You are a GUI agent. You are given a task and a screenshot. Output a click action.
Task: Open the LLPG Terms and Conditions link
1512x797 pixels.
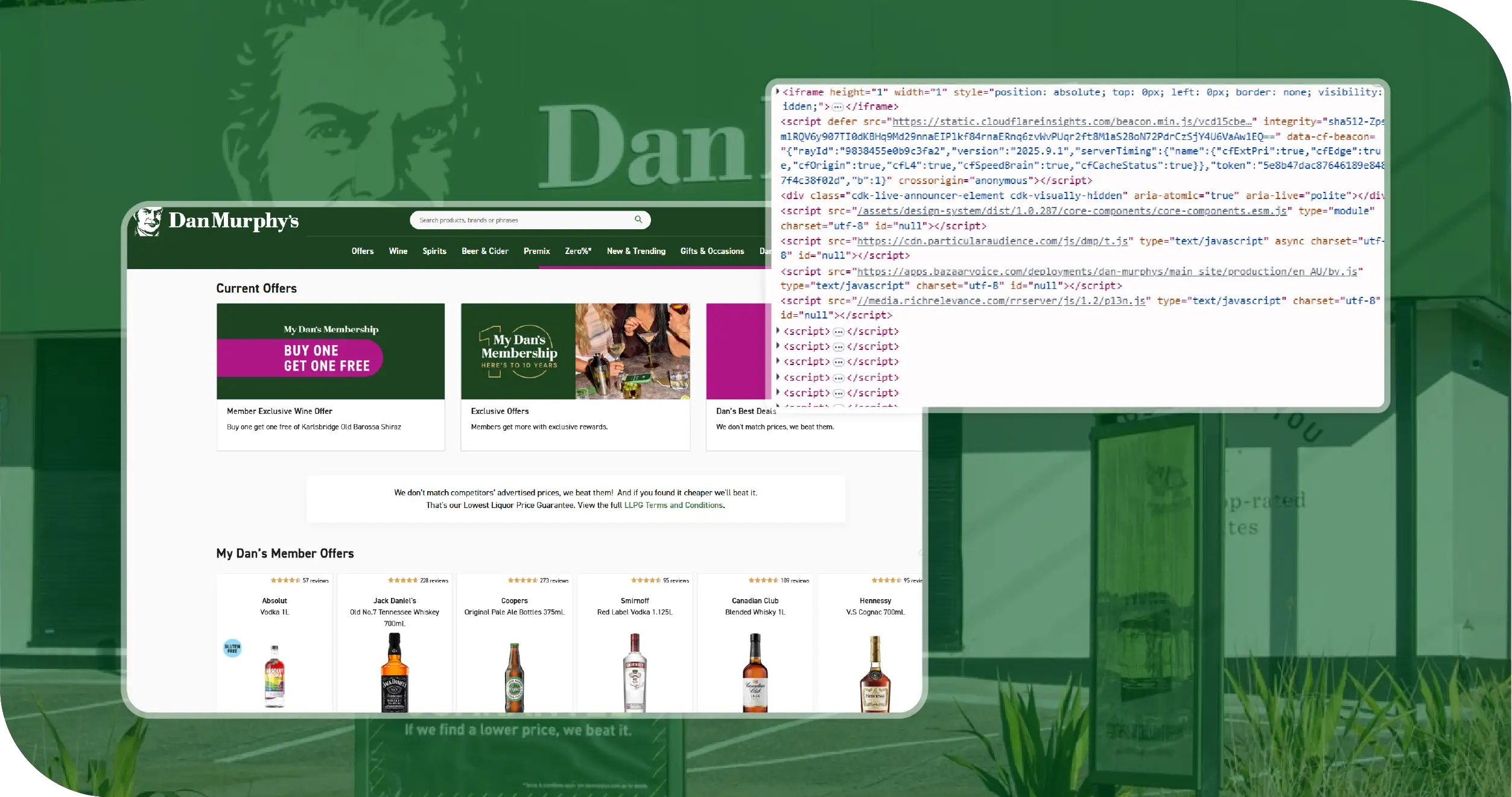(674, 506)
